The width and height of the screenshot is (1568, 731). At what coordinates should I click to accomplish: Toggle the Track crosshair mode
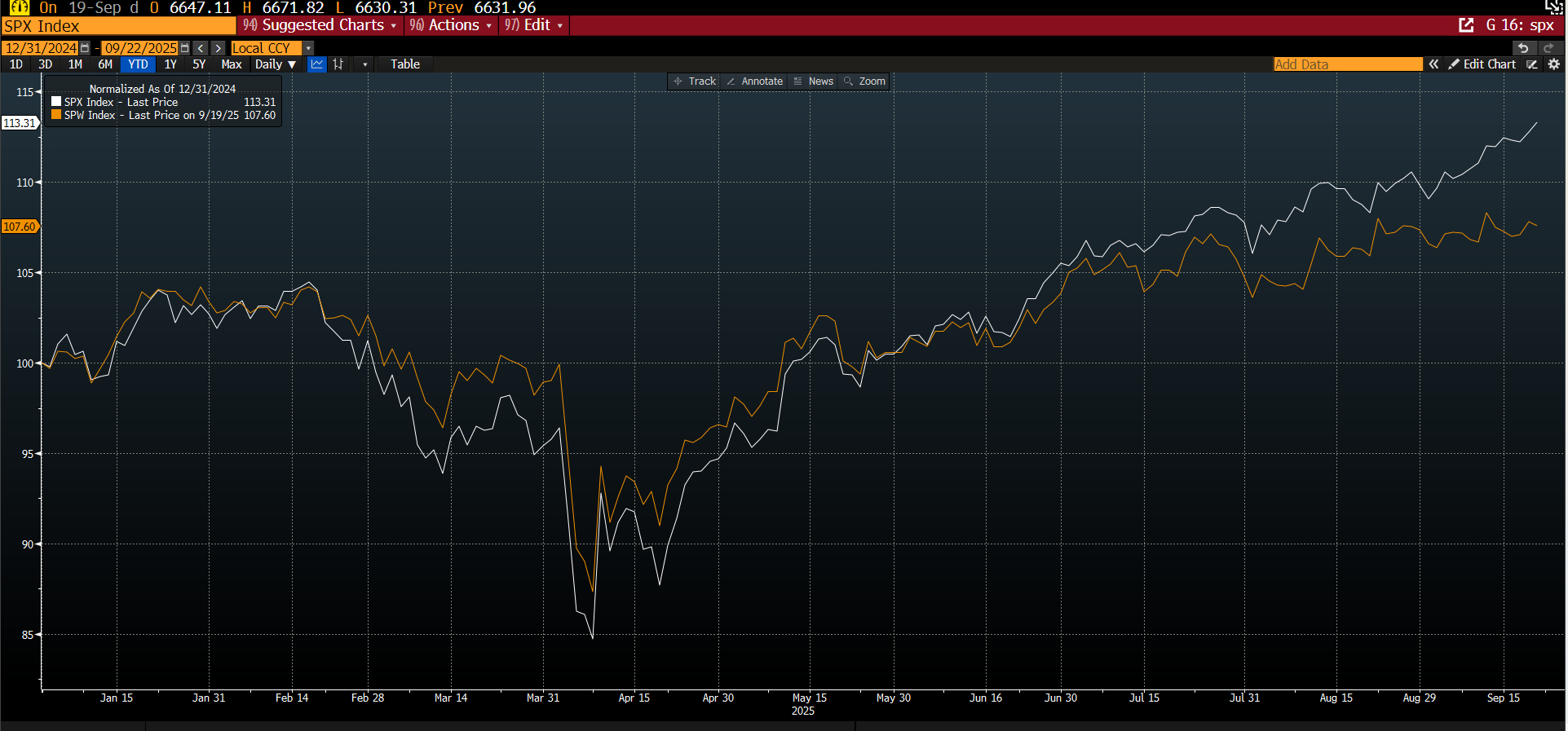[694, 81]
